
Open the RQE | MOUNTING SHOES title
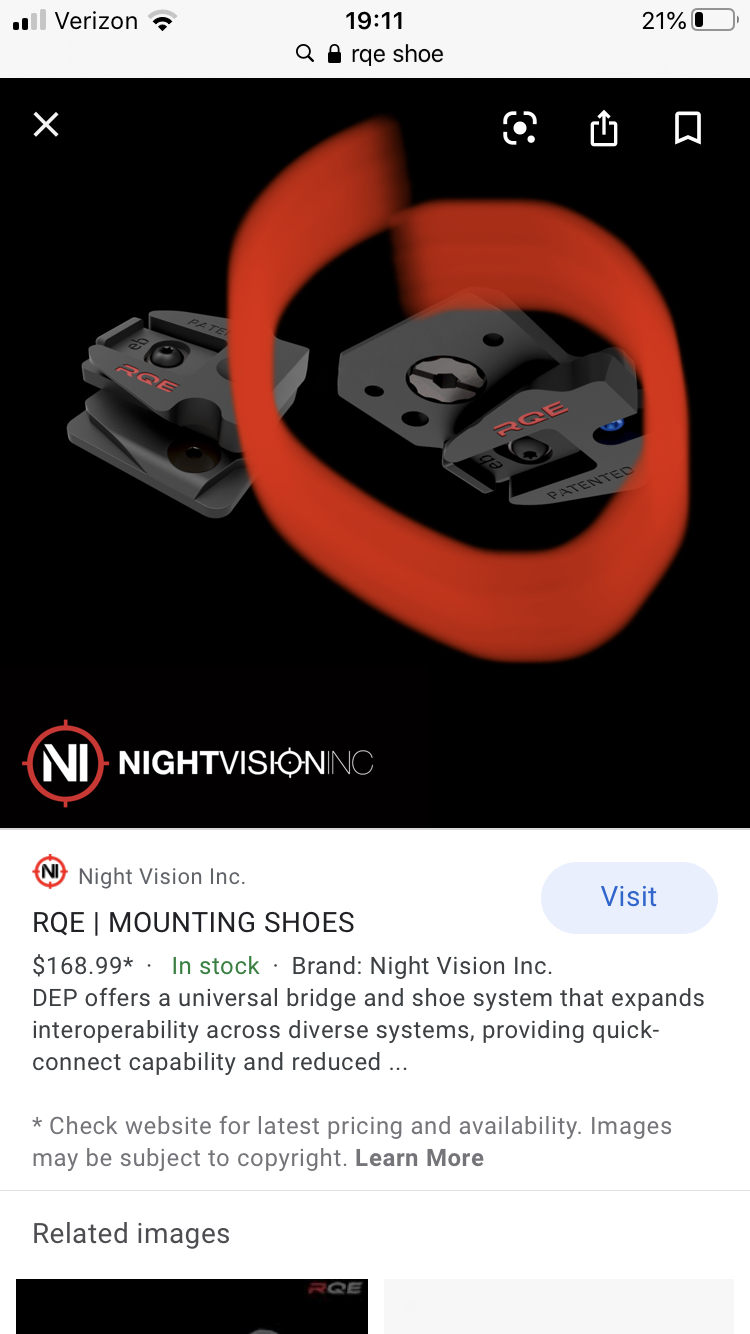[x=194, y=922]
